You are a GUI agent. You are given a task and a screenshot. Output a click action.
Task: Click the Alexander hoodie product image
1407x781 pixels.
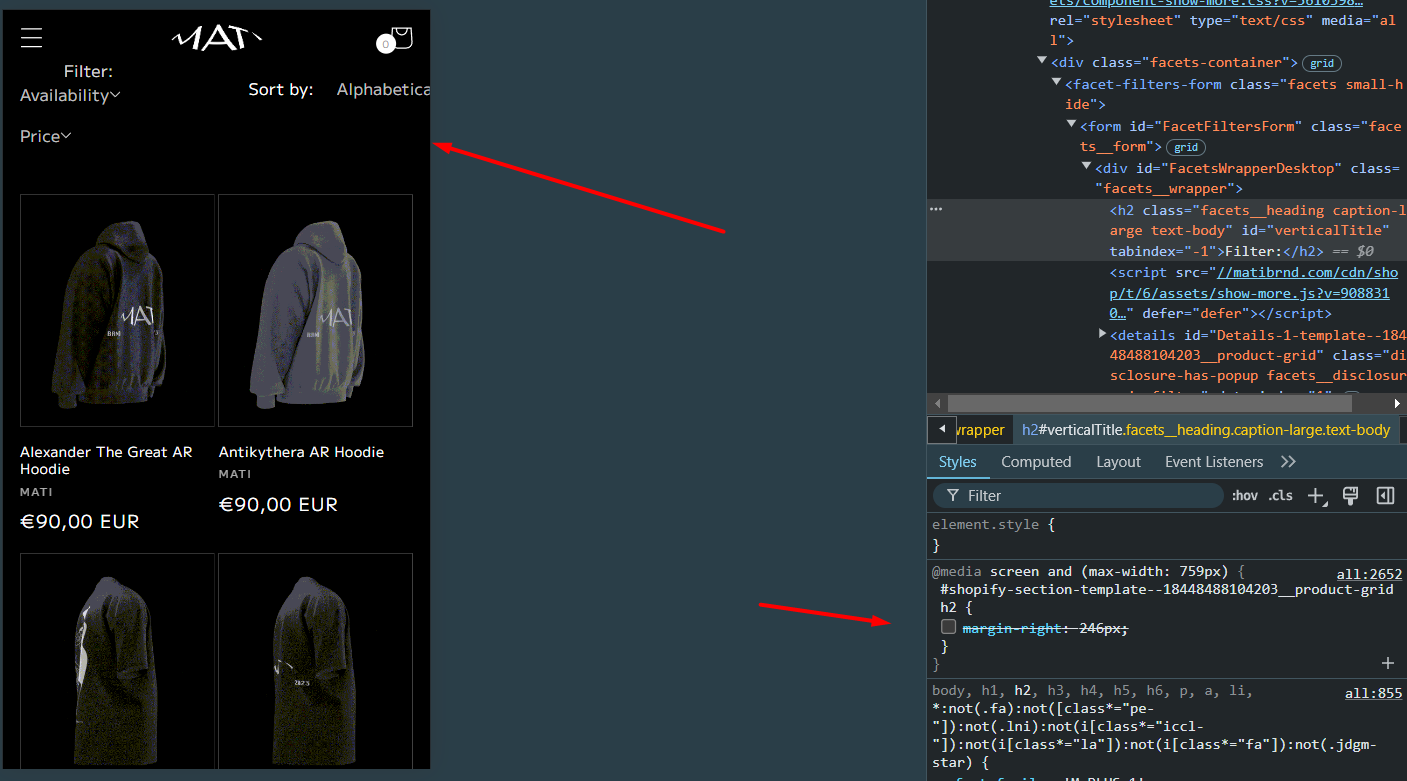point(117,310)
